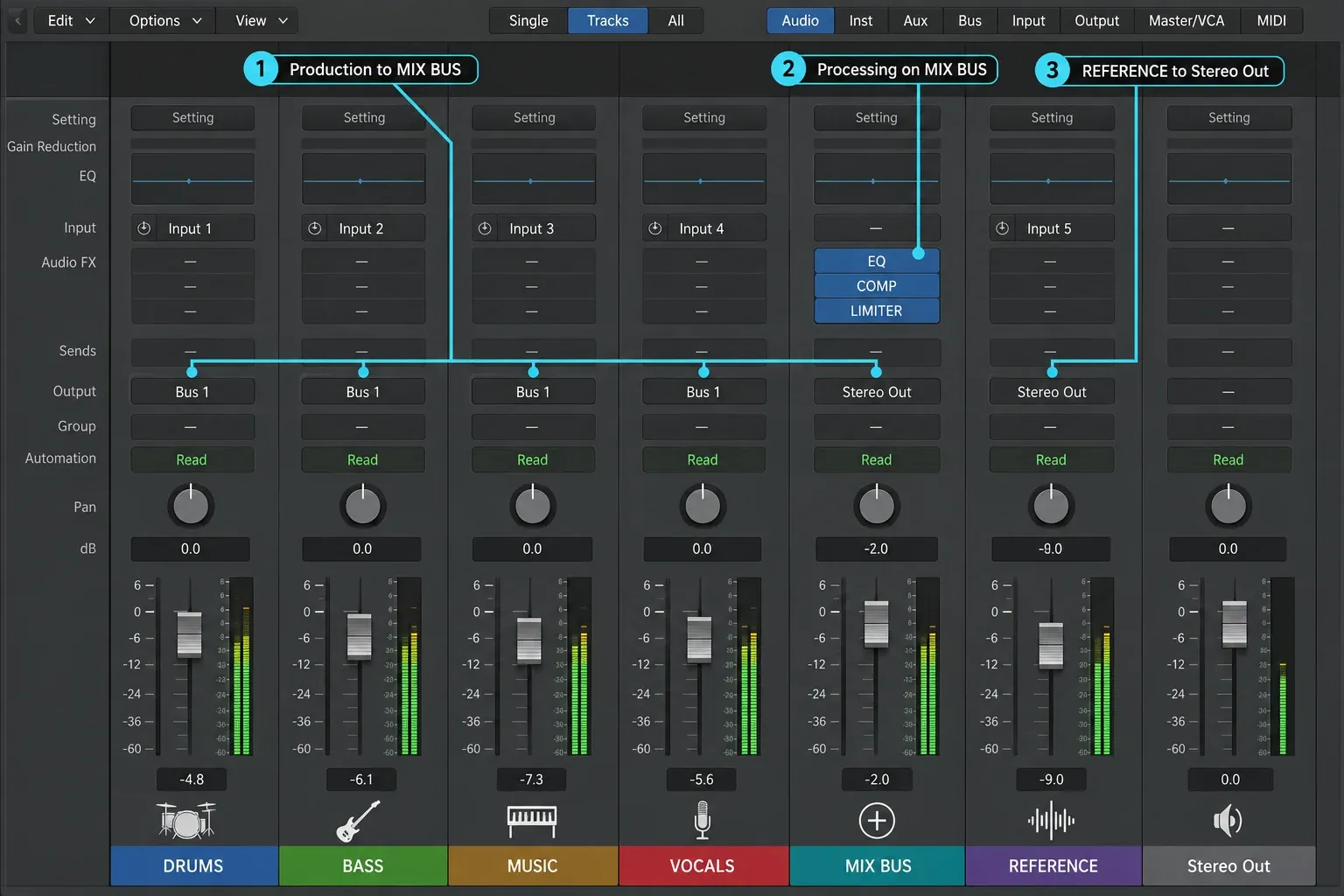Open the COMP plug-in on MIX BUS
The image size is (1344, 896).
877,286
